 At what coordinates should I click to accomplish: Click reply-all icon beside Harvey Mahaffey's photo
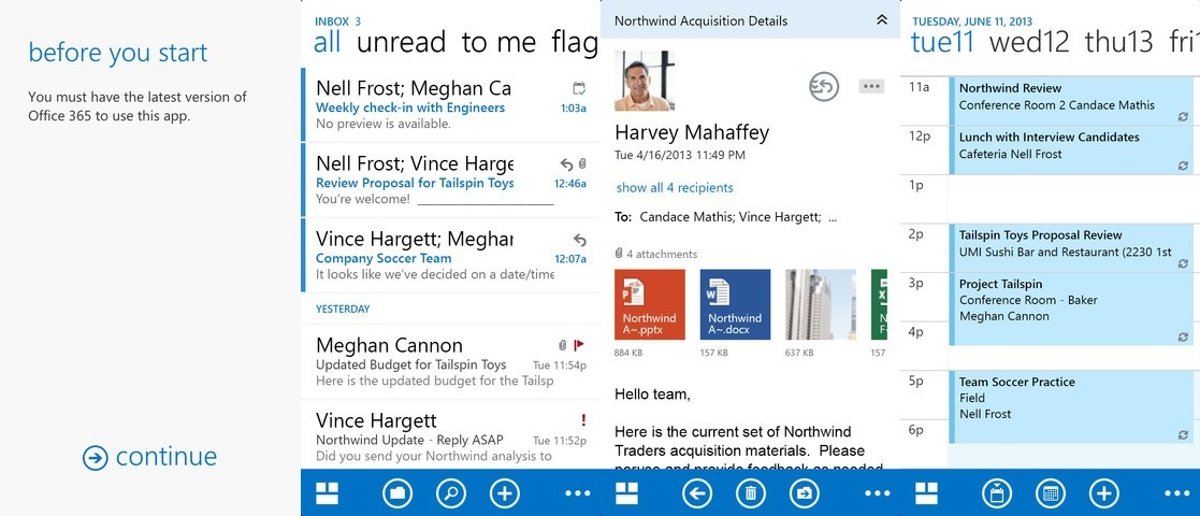coord(823,87)
